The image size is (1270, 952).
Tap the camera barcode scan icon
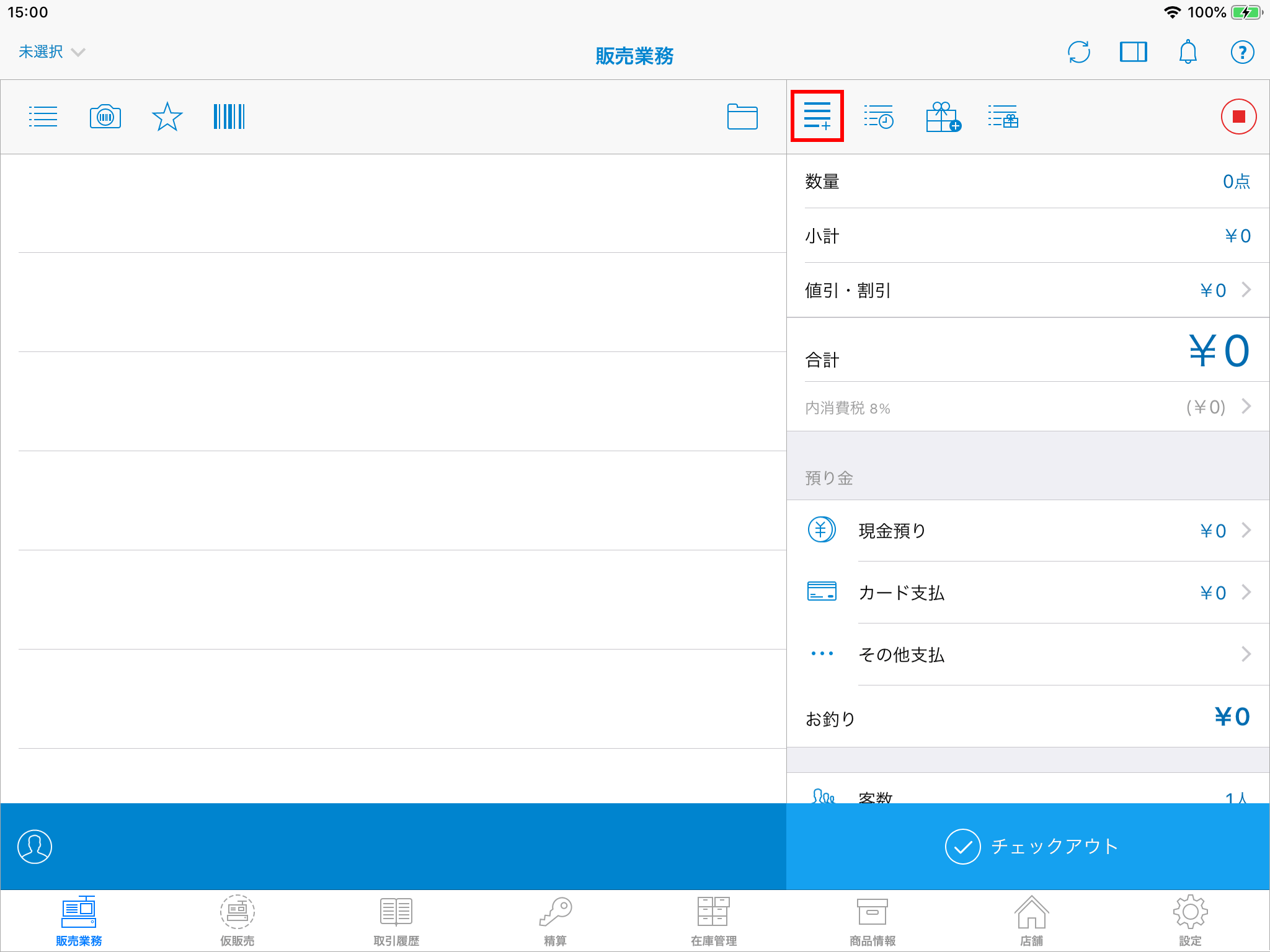[105, 117]
